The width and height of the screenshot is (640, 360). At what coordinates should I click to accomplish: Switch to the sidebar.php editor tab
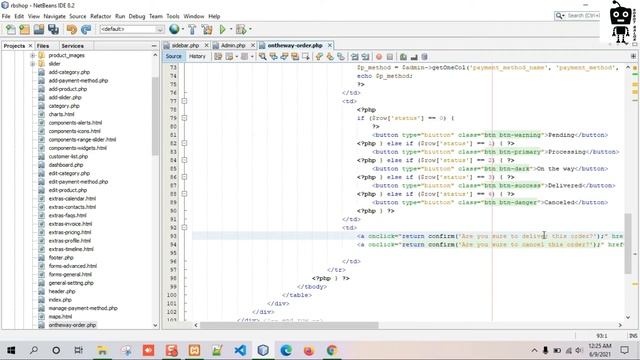[x=185, y=45]
